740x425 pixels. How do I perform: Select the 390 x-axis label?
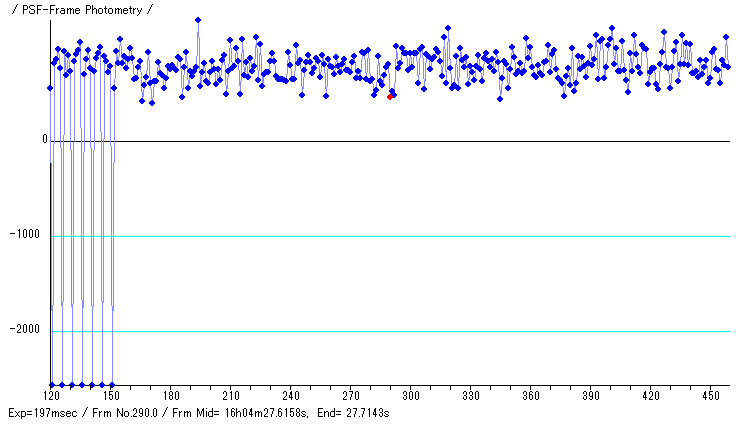[x=590, y=396]
